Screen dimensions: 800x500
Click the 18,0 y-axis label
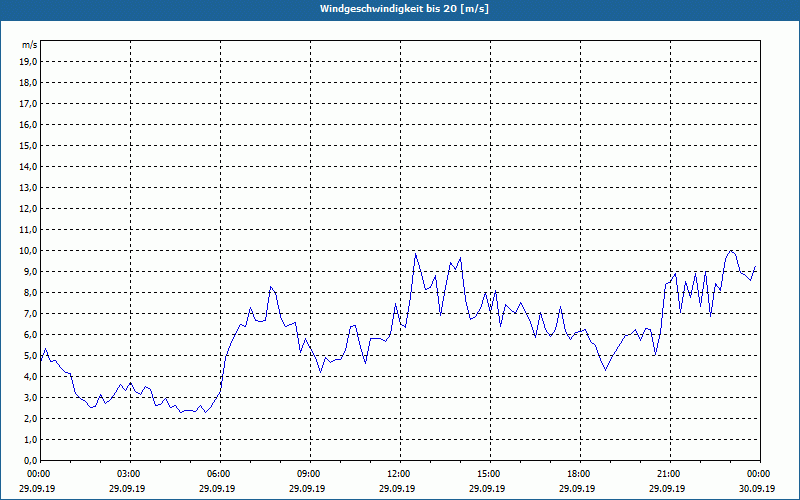click(x=28, y=83)
